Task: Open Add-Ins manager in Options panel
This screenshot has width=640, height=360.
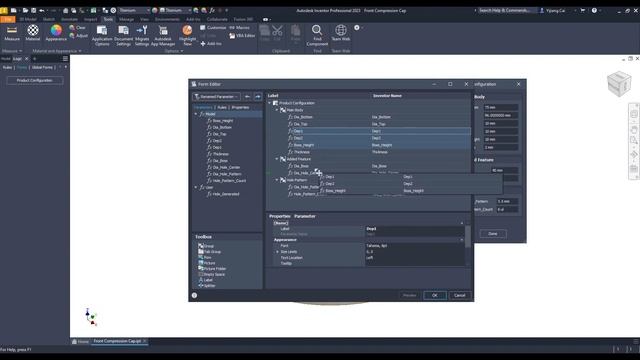Action: 211,44
